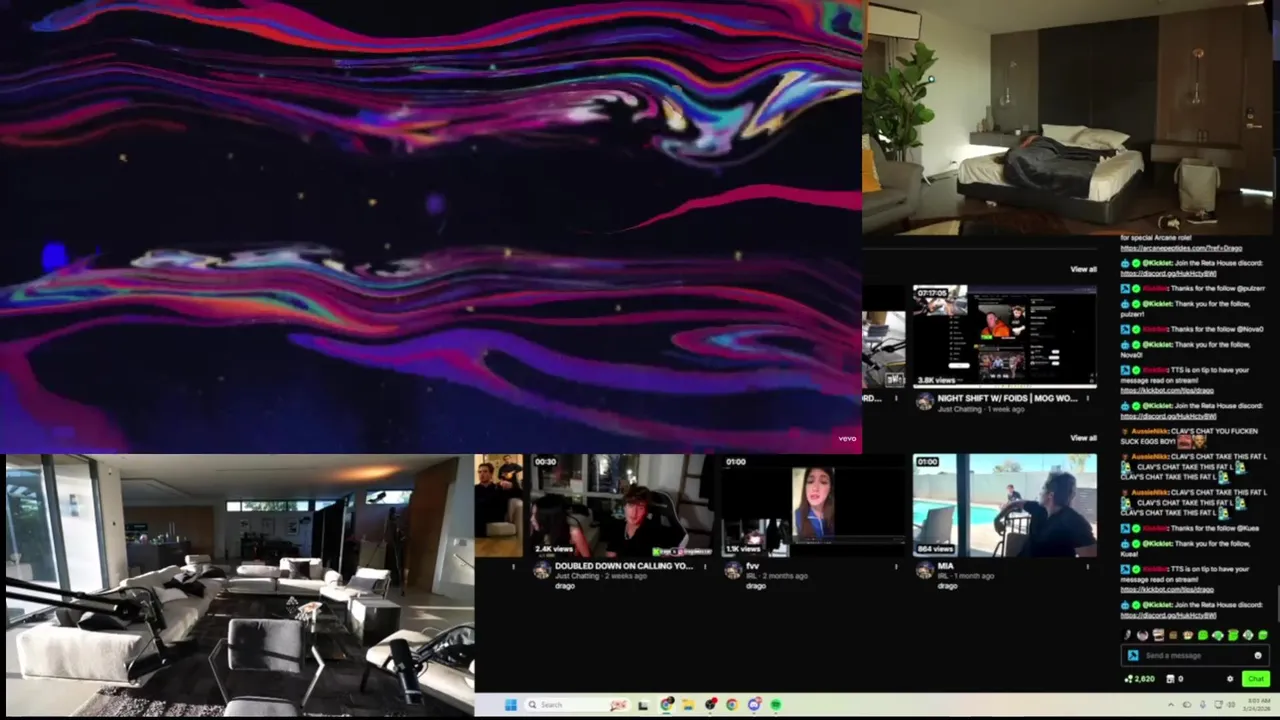Open the NIGHT SHIFT W/ FOIDS title

[1007, 398]
